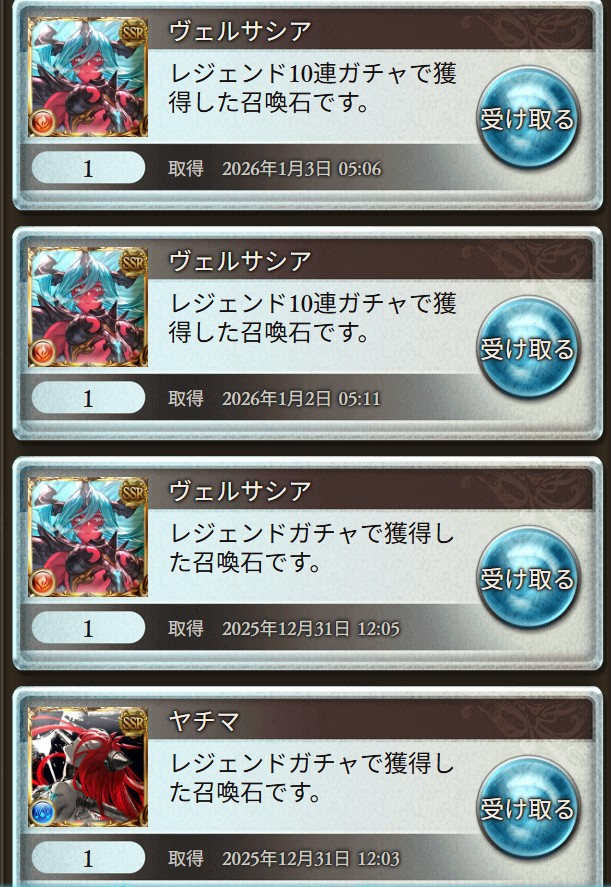Open the first Versusia summon thumbnail

[88, 77]
